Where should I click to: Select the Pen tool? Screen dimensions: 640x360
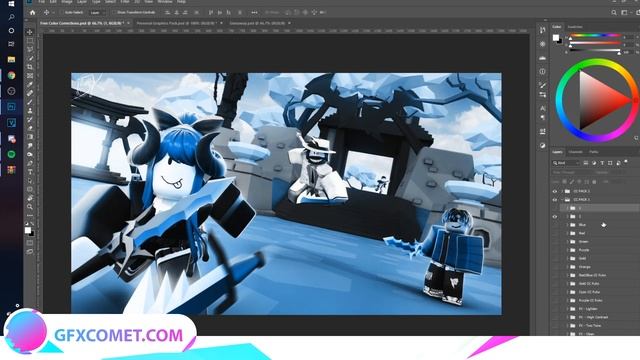(x=30, y=163)
